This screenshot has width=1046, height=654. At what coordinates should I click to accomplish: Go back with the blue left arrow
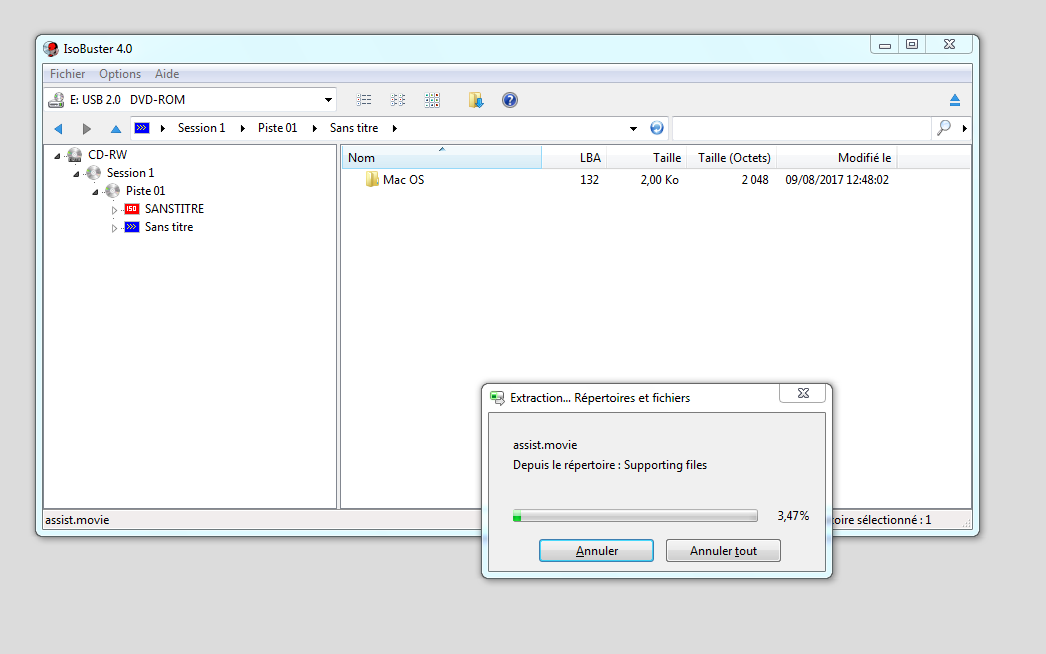pos(58,129)
